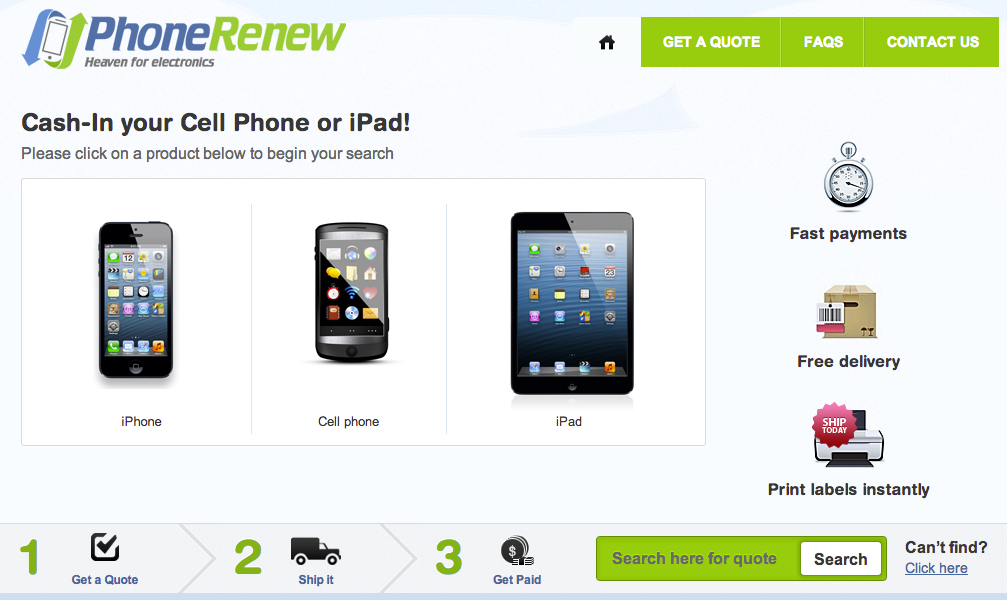Choose the iPhone product image
This screenshot has height=600, width=1007.
pyautogui.click(x=136, y=301)
